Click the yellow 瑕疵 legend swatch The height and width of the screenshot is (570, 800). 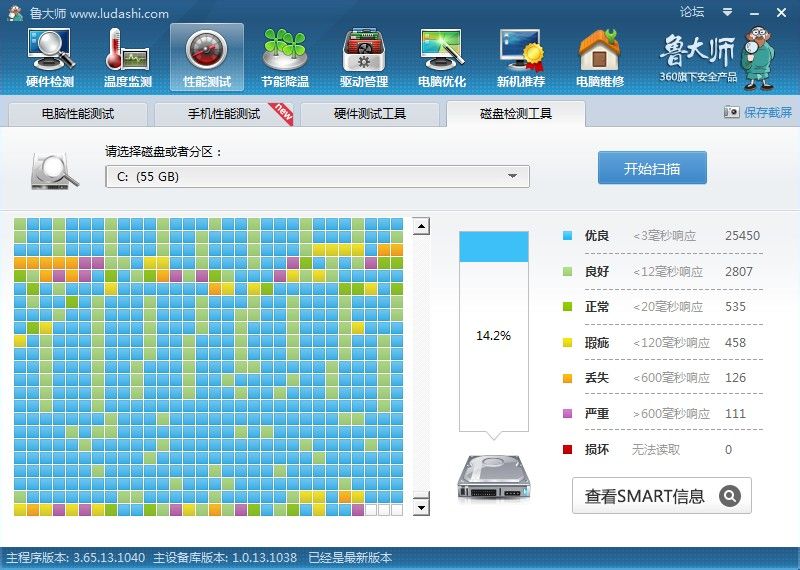coord(567,342)
